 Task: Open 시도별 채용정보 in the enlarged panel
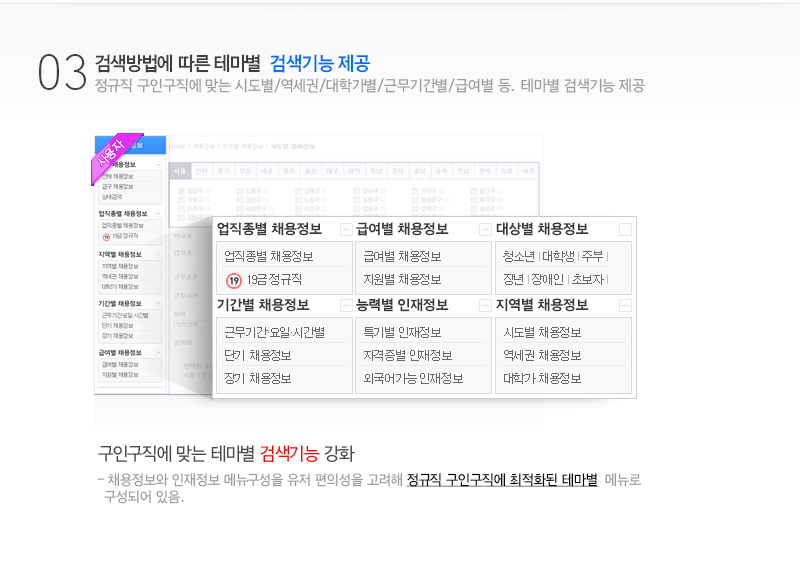point(542,333)
